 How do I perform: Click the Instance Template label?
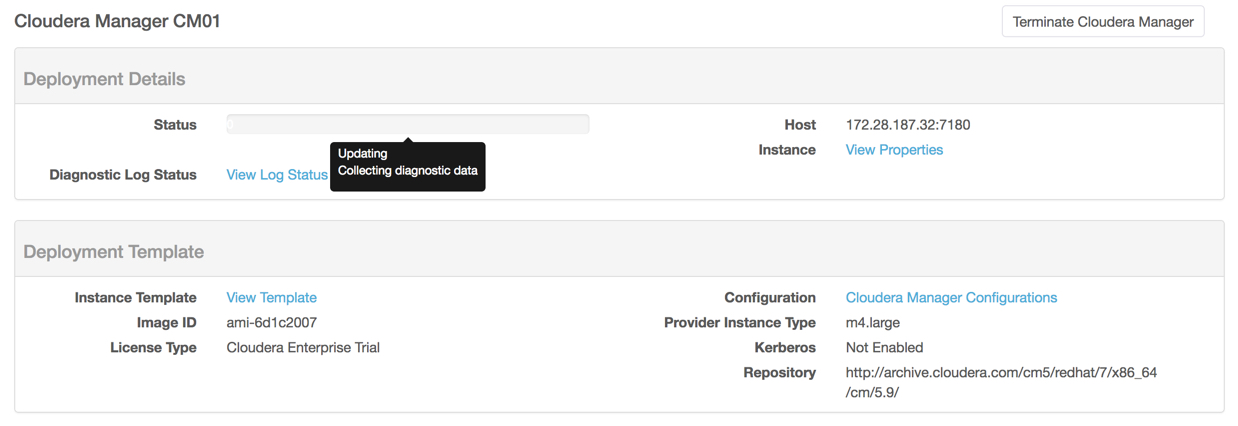click(136, 298)
